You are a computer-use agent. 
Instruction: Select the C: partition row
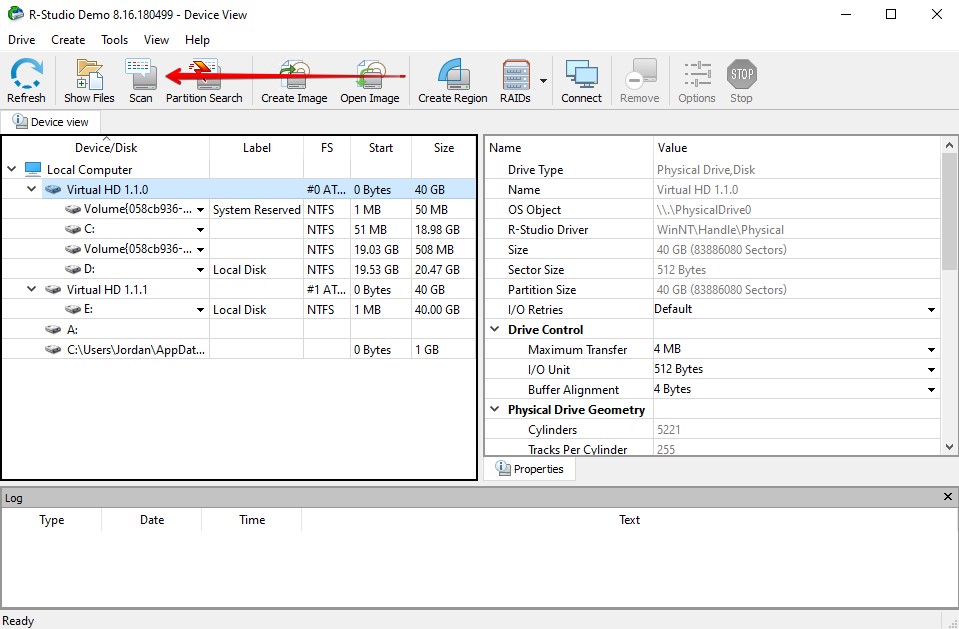(x=239, y=229)
